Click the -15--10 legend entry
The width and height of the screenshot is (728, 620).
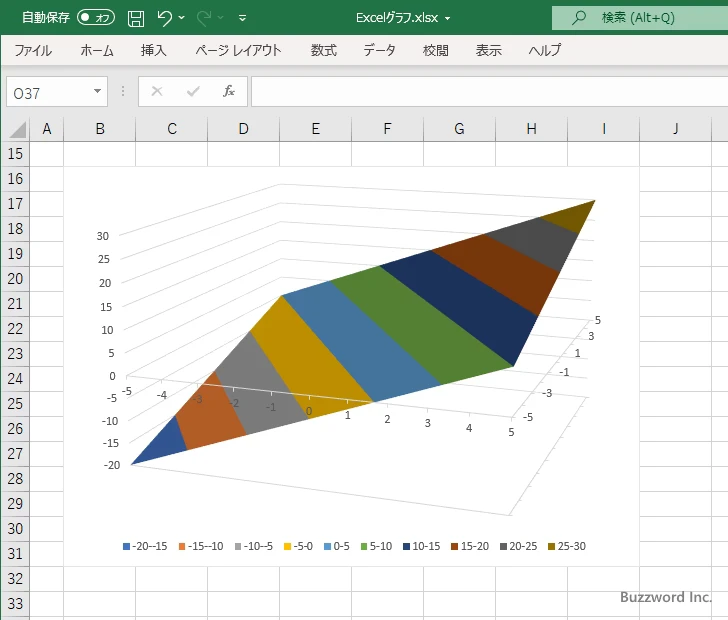[201, 546]
